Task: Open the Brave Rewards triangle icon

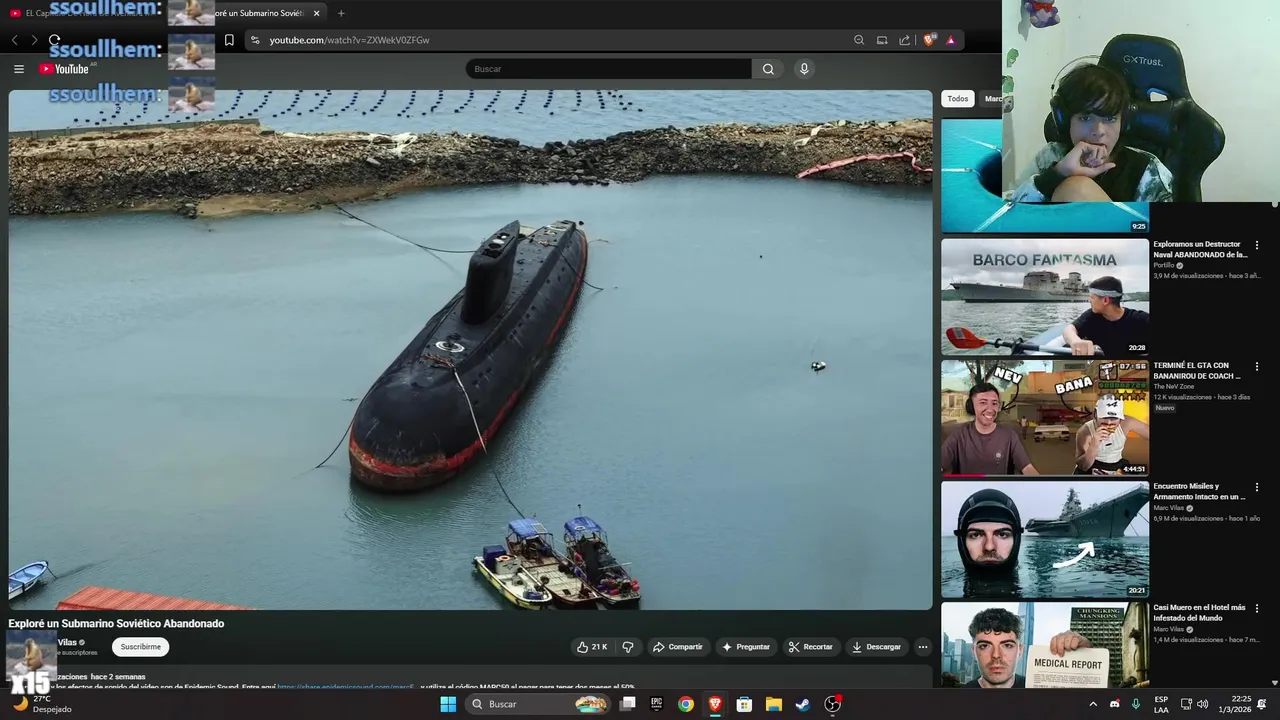Action: [x=951, y=40]
